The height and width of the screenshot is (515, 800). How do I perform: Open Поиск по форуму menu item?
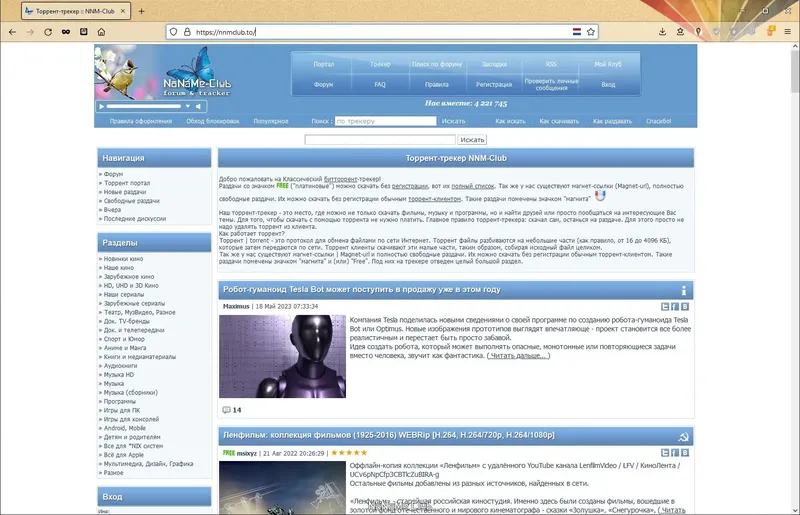437,64
